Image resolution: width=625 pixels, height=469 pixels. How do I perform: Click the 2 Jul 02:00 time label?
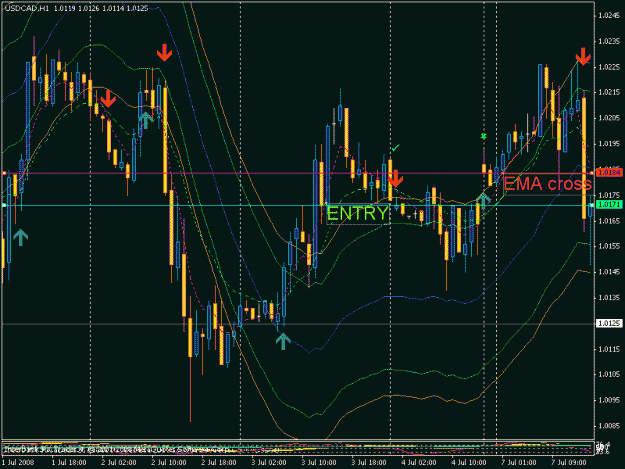[118, 463]
